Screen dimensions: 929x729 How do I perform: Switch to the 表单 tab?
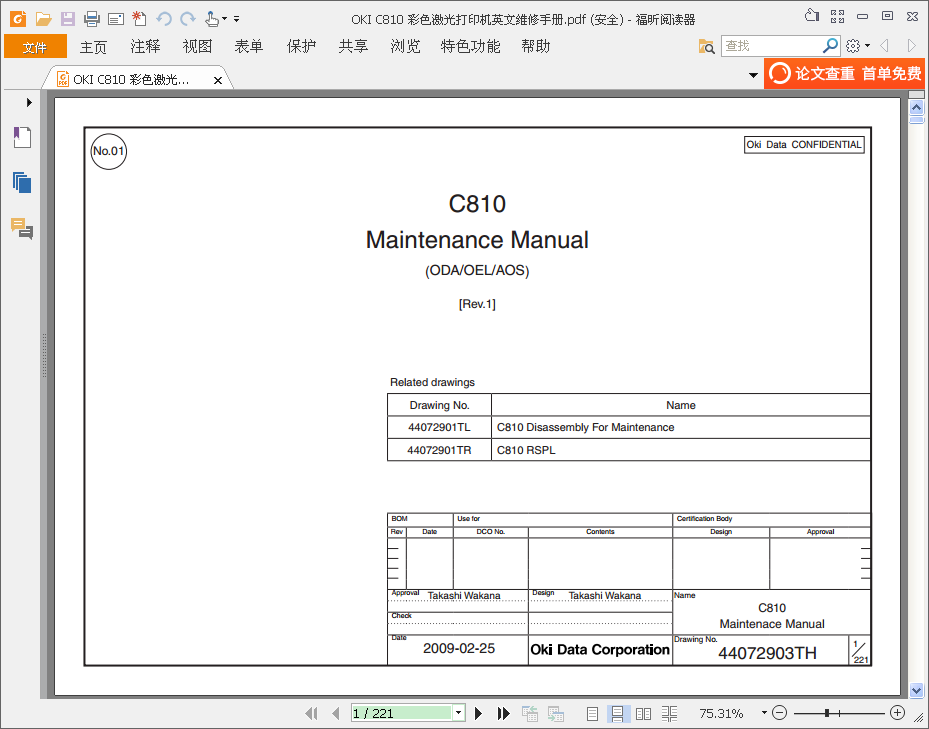249,46
